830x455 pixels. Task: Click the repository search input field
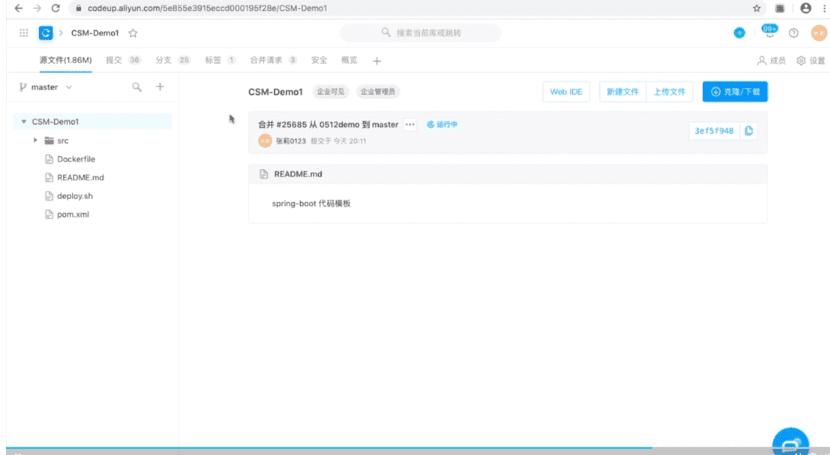tap(421, 33)
